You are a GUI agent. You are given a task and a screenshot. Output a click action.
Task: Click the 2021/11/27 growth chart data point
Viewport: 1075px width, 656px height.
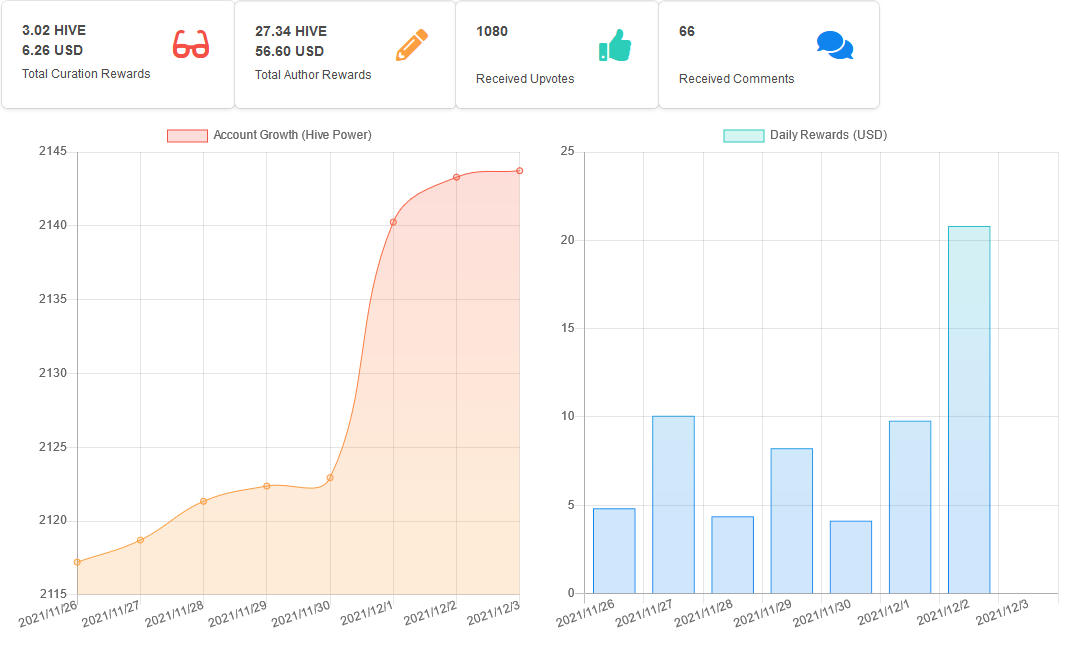coord(141,540)
